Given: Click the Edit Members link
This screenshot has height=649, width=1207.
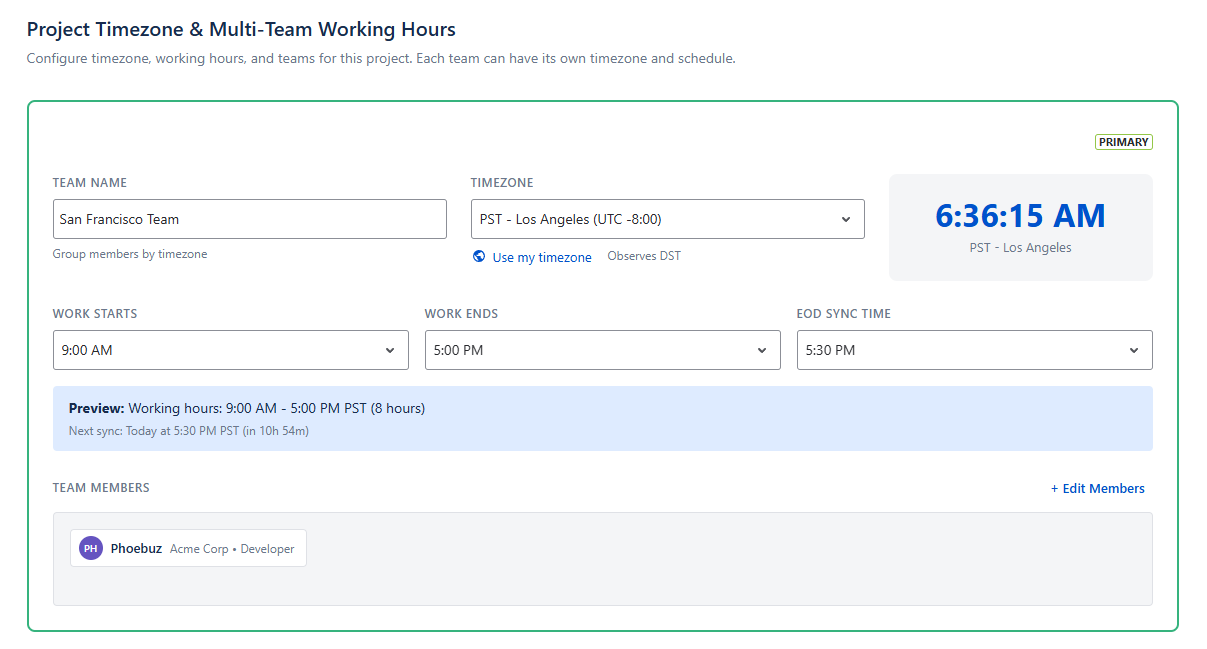Looking at the screenshot, I should click(1098, 488).
